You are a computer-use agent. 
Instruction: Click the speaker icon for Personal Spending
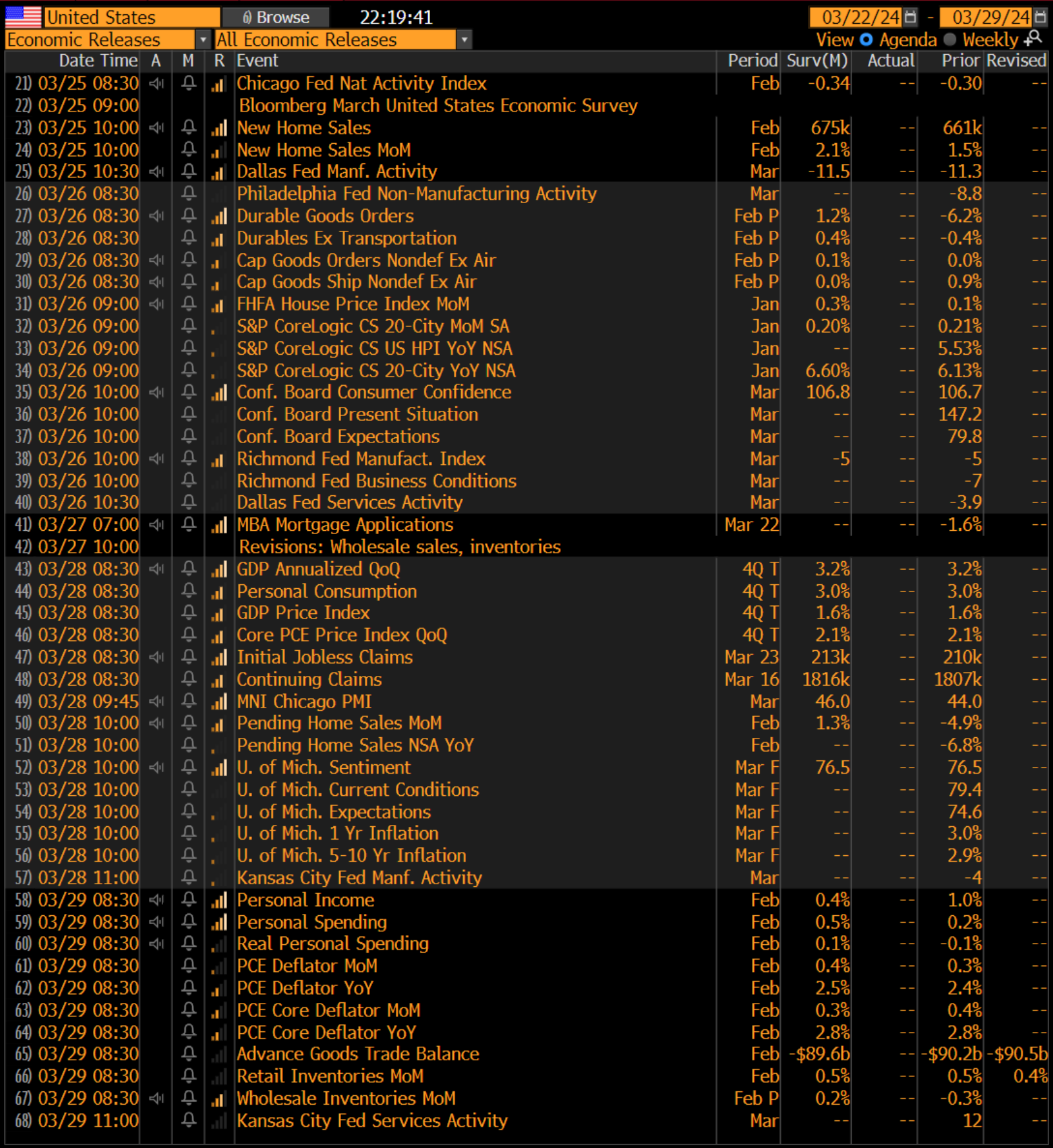[x=156, y=922]
